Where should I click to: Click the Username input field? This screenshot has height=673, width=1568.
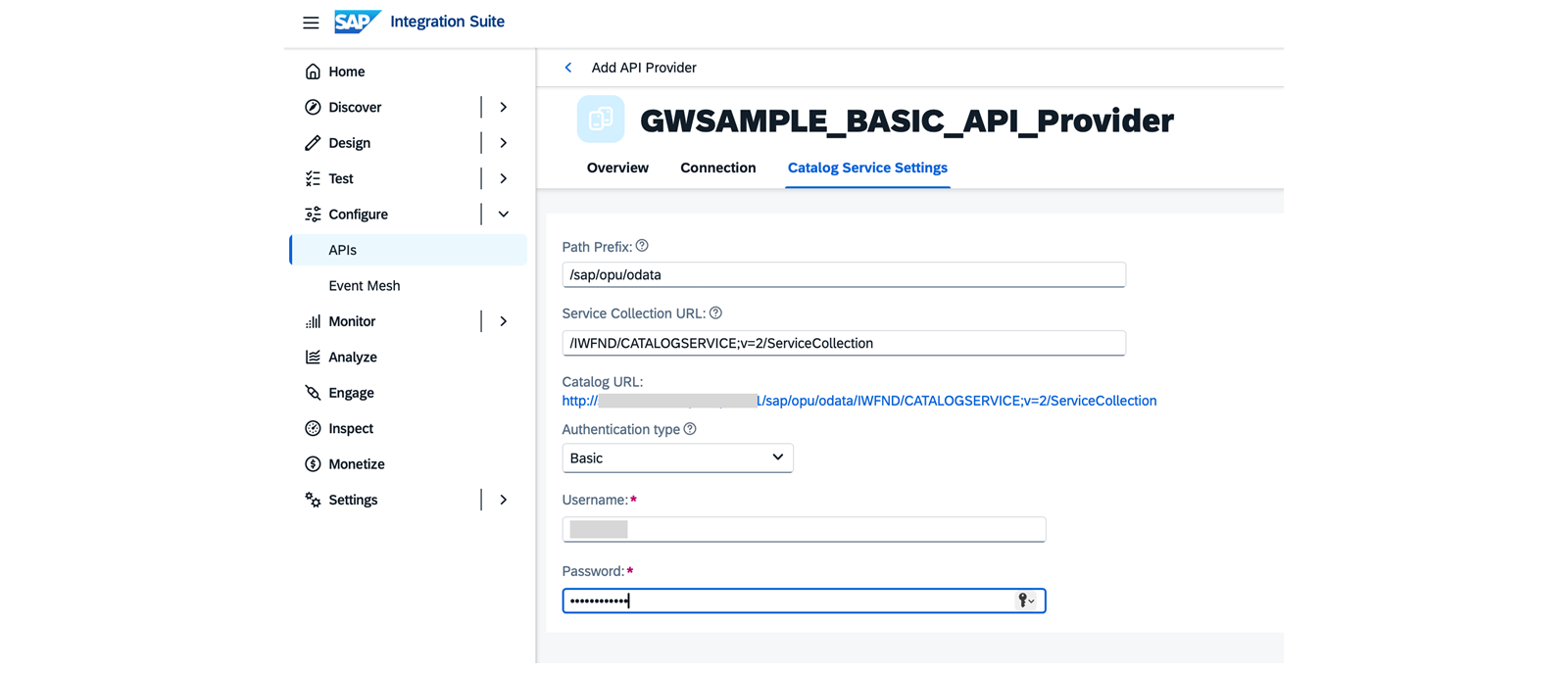pos(804,529)
